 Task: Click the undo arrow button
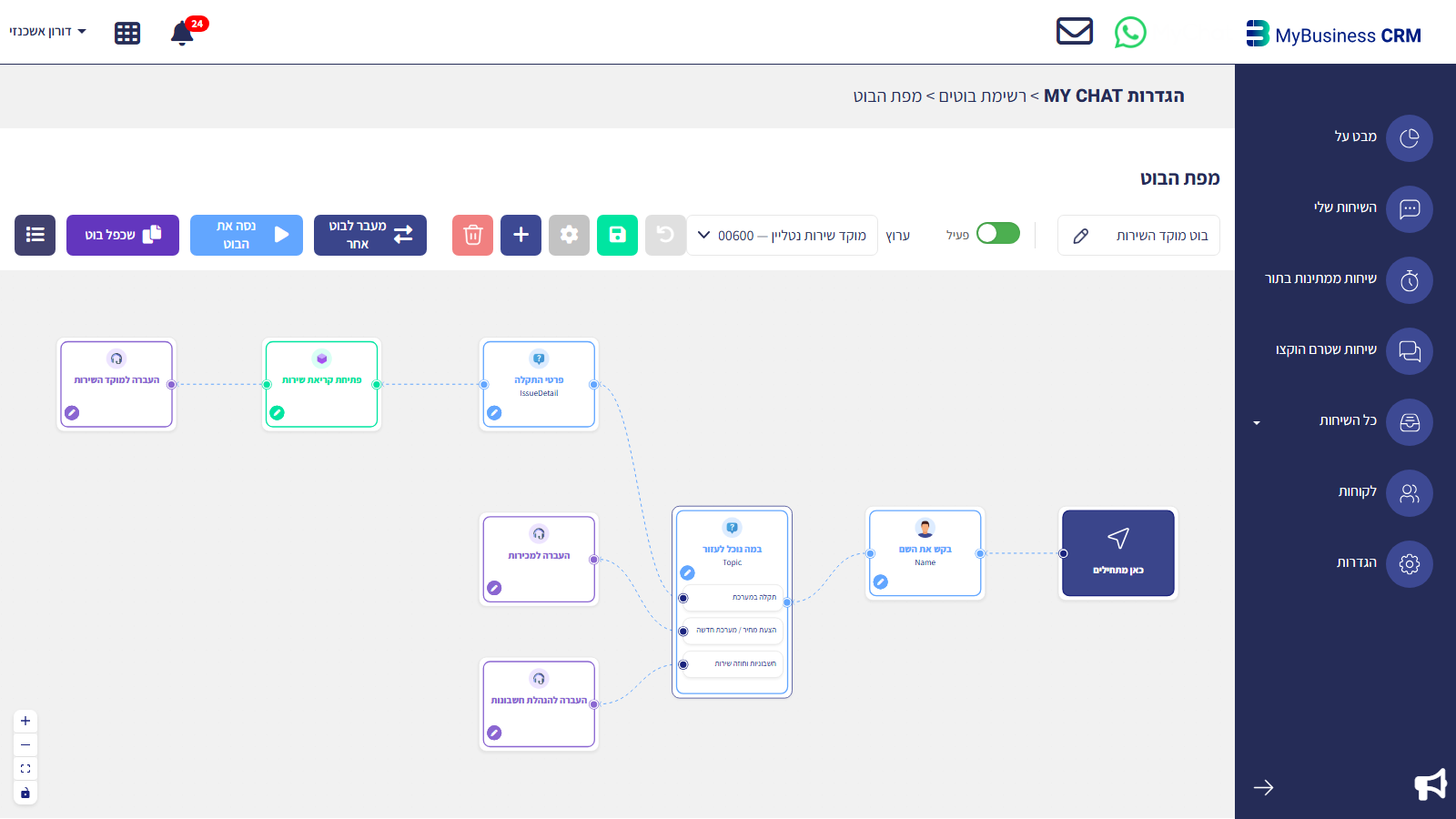[665, 235]
